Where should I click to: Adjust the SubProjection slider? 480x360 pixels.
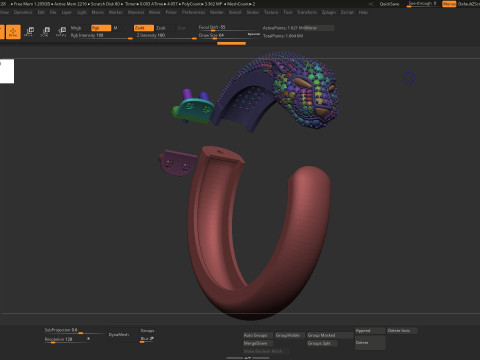(x=74, y=330)
